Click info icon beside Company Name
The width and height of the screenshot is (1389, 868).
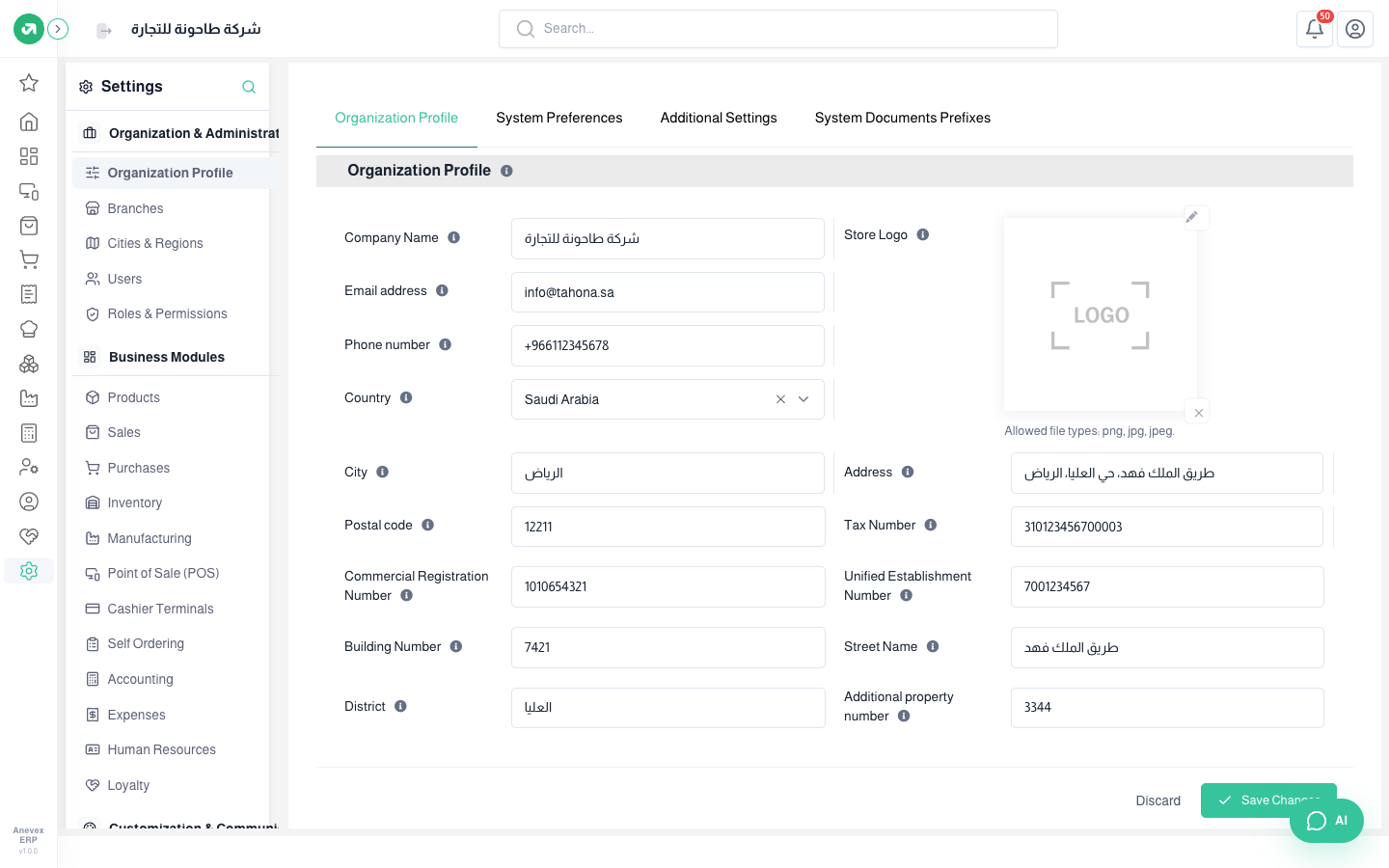[453, 237]
